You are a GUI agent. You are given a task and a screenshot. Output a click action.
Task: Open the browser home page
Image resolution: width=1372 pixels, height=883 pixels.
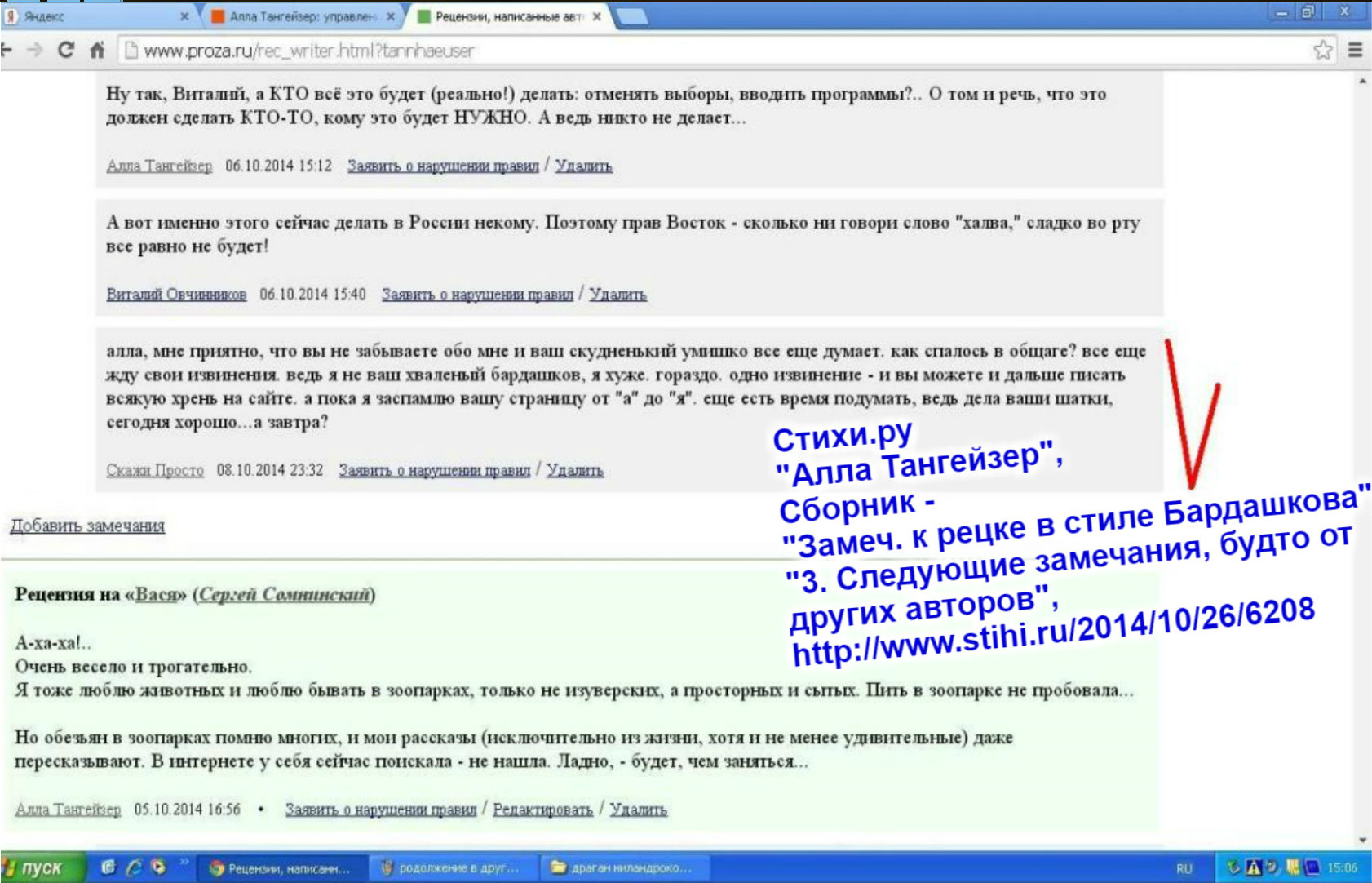tap(97, 50)
